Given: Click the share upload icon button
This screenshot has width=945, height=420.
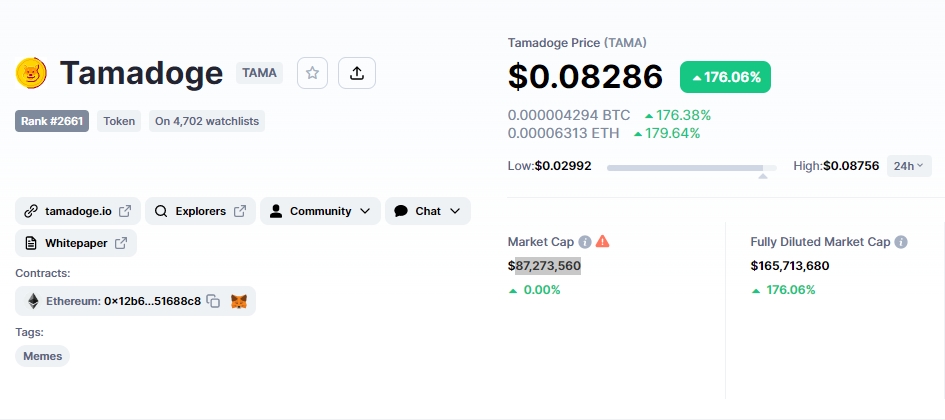Looking at the screenshot, I should 357,73.
